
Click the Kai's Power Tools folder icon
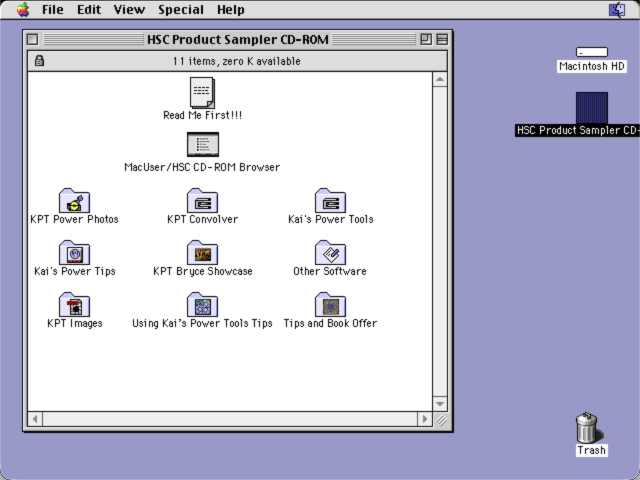click(x=330, y=200)
